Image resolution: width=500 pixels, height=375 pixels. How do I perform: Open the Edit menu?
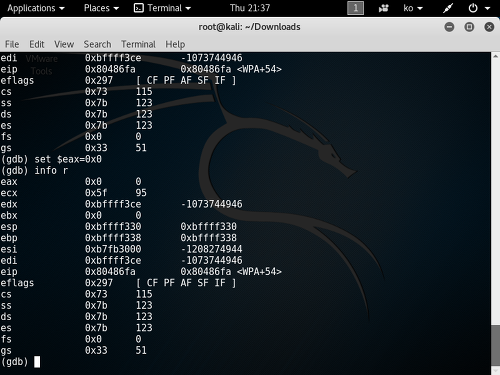[x=37, y=44]
